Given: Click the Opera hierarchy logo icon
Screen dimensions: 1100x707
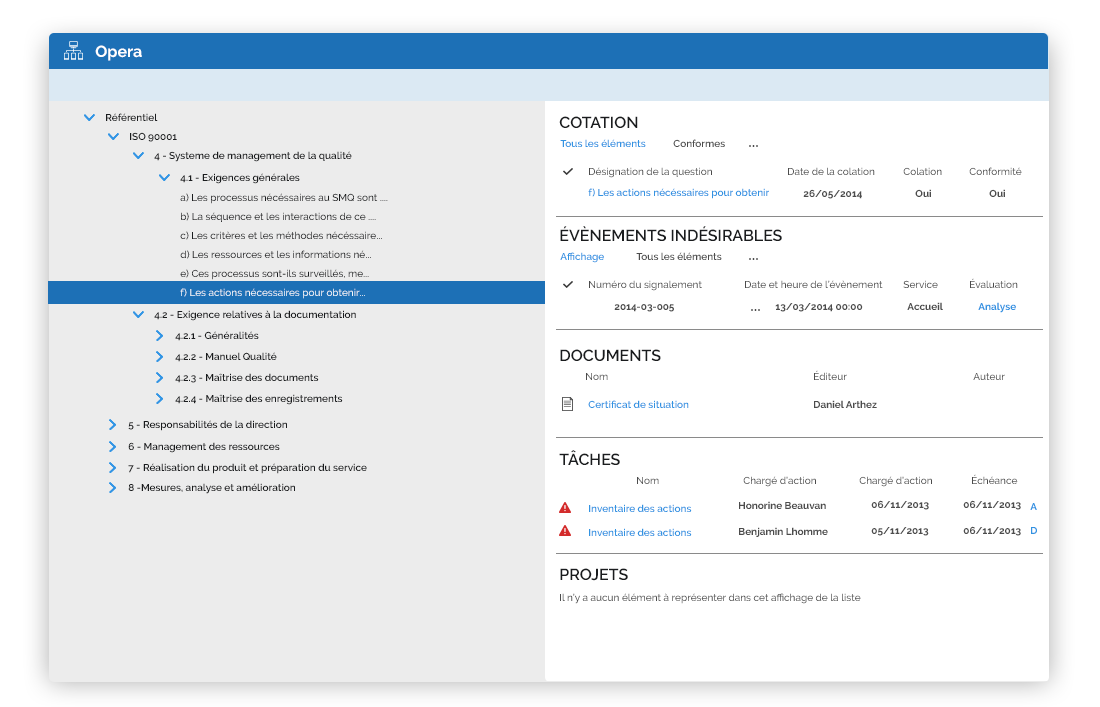Looking at the screenshot, I should coord(73,51).
